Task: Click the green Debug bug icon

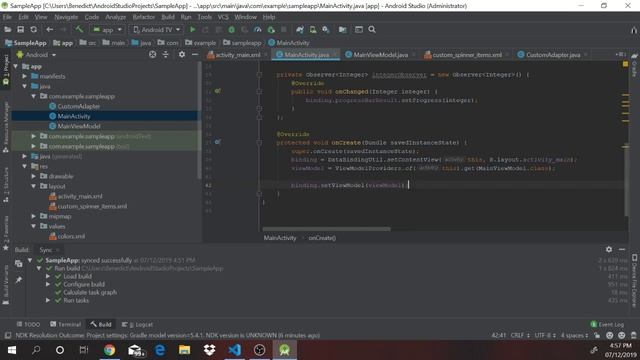Action: [x=231, y=29]
